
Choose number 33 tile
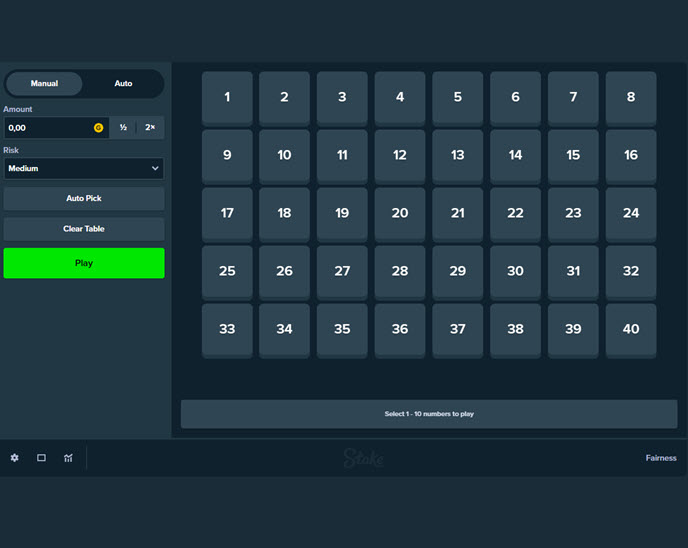[227, 329]
